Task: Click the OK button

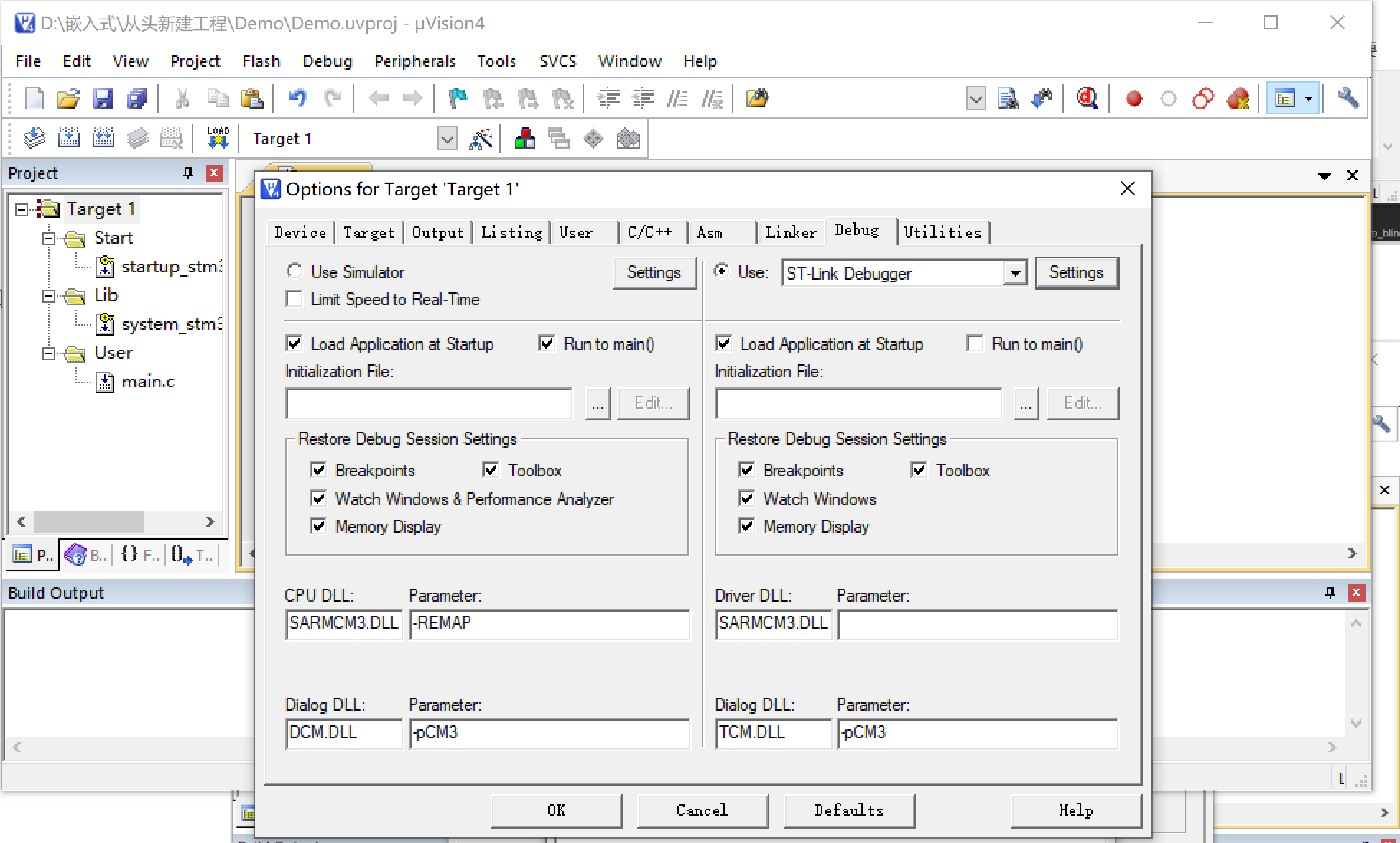Action: (x=556, y=810)
